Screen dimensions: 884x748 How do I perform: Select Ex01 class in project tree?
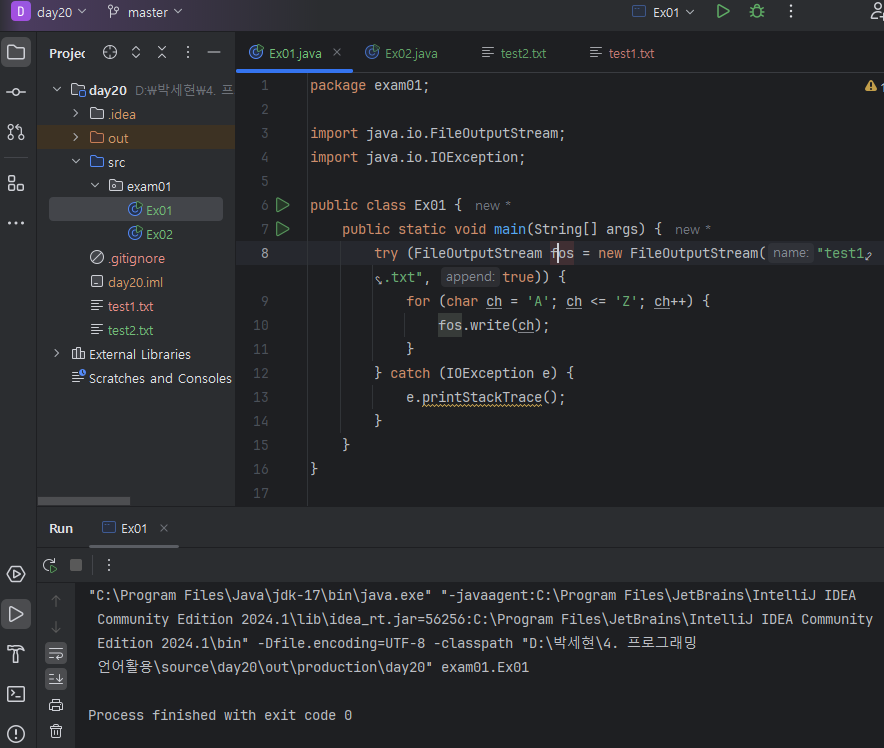point(136,210)
